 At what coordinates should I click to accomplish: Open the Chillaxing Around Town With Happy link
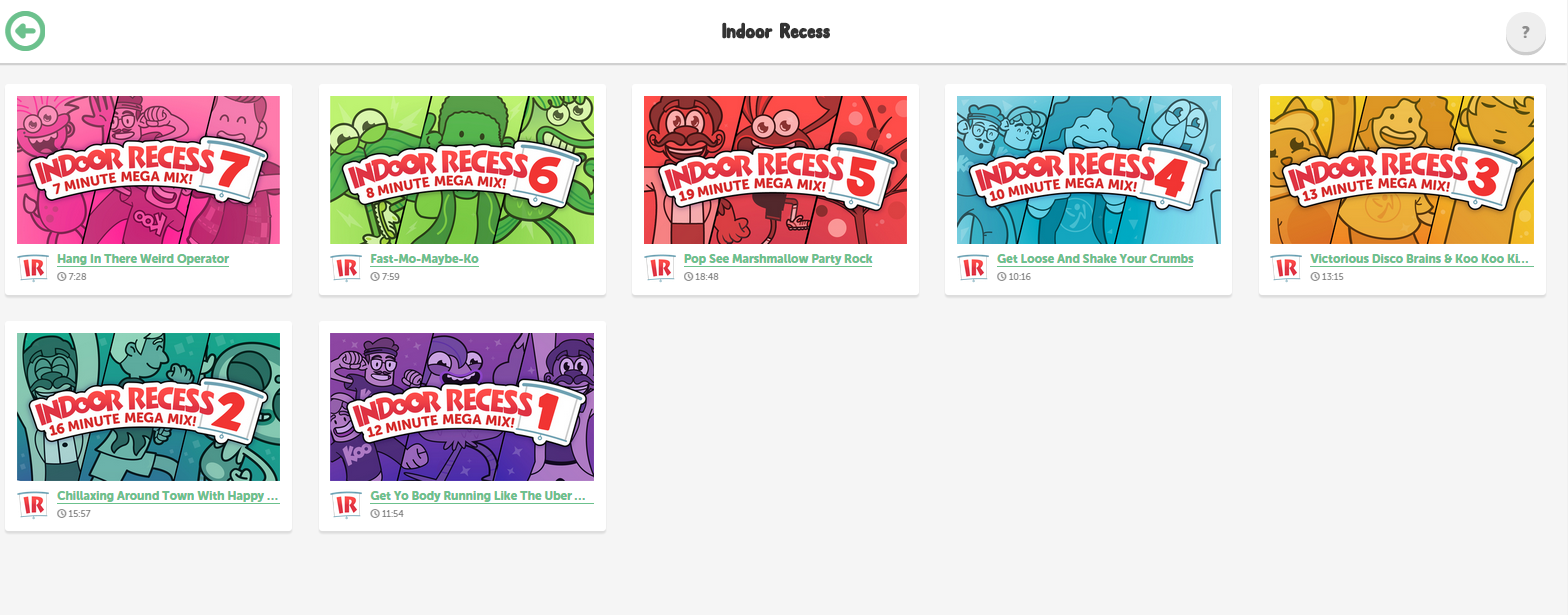(168, 496)
